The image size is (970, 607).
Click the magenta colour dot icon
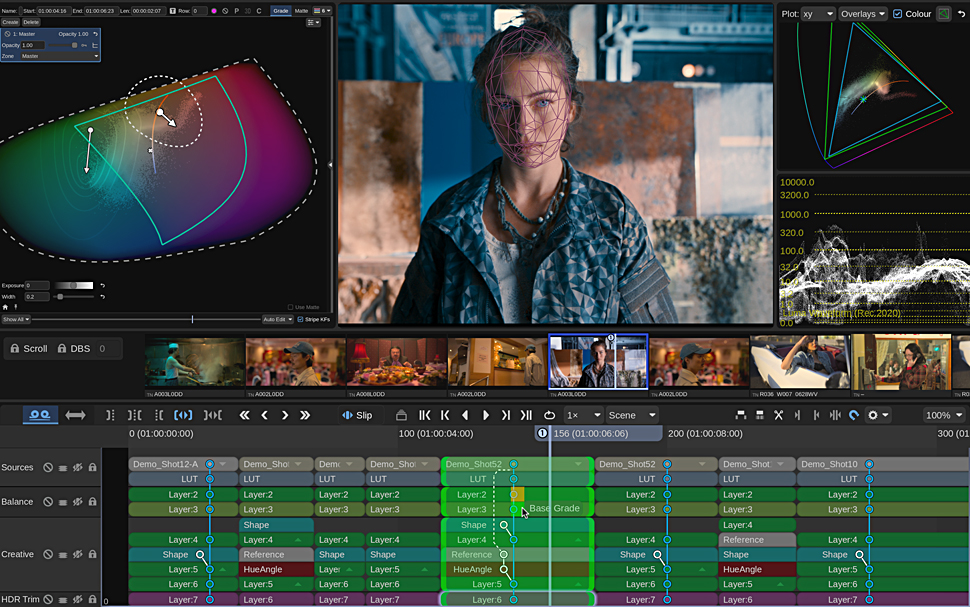[x=213, y=11]
